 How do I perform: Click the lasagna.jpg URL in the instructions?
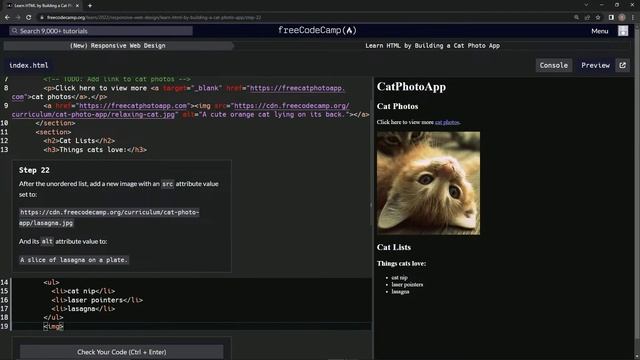coord(109,218)
